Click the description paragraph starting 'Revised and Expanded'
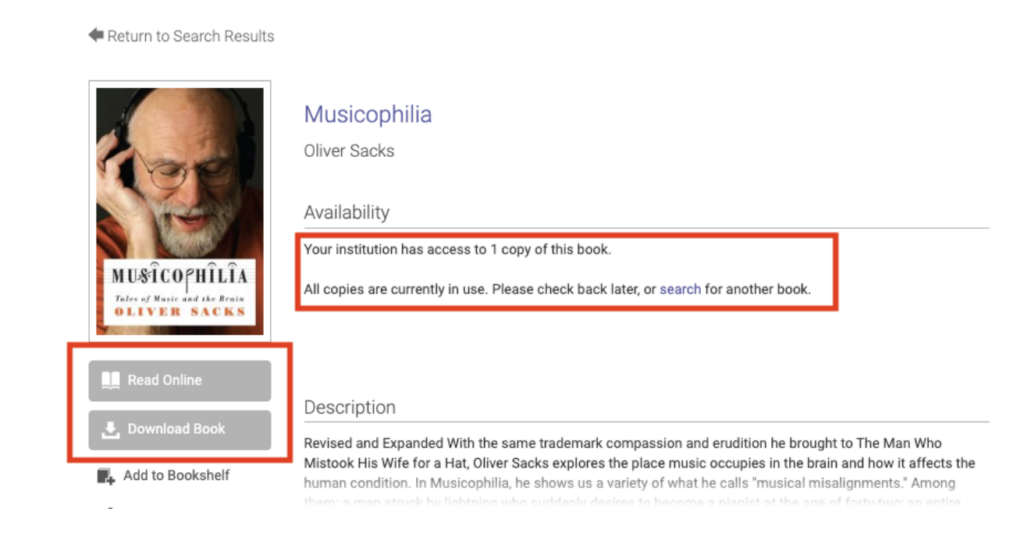This screenshot has height=551, width=1024. tap(640, 463)
